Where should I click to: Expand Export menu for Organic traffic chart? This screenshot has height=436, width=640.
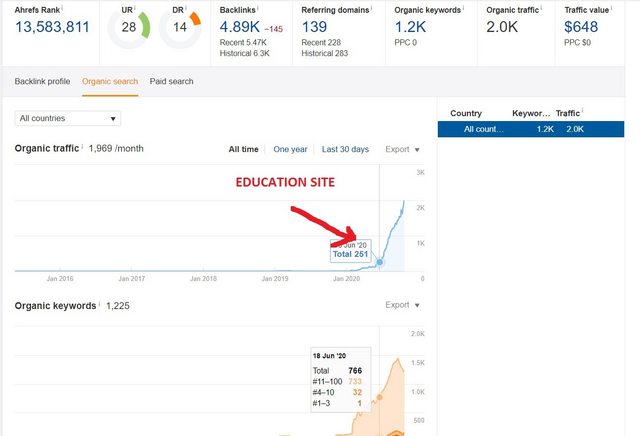(402, 149)
